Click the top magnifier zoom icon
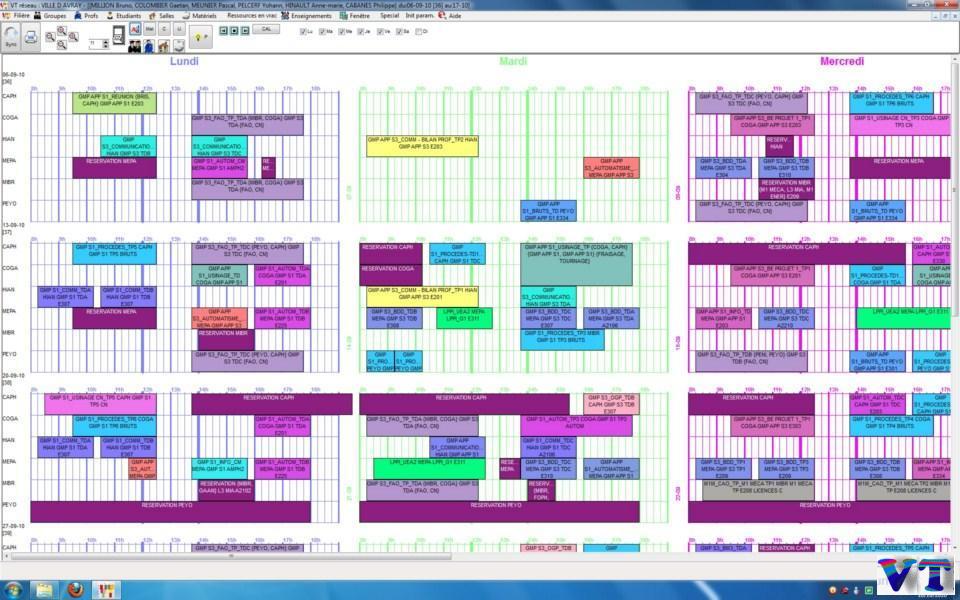This screenshot has height=600, width=960. tap(61, 30)
